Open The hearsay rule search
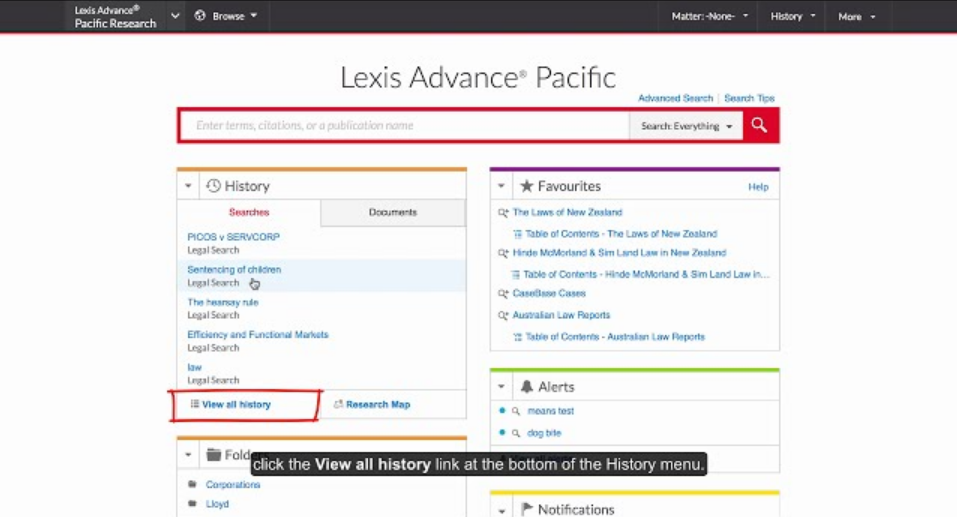 click(223, 302)
